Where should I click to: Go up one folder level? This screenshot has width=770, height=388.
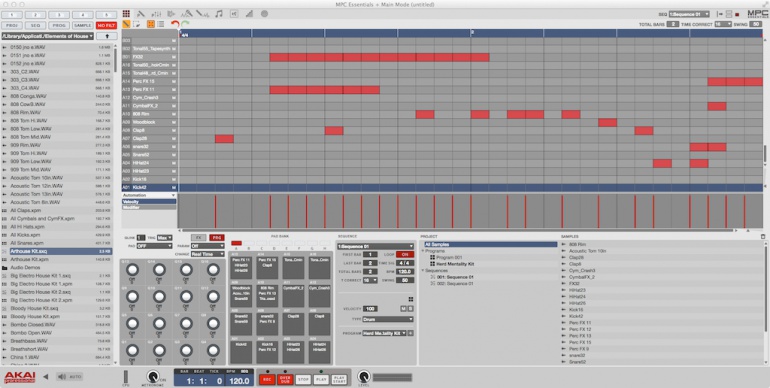click(107, 36)
